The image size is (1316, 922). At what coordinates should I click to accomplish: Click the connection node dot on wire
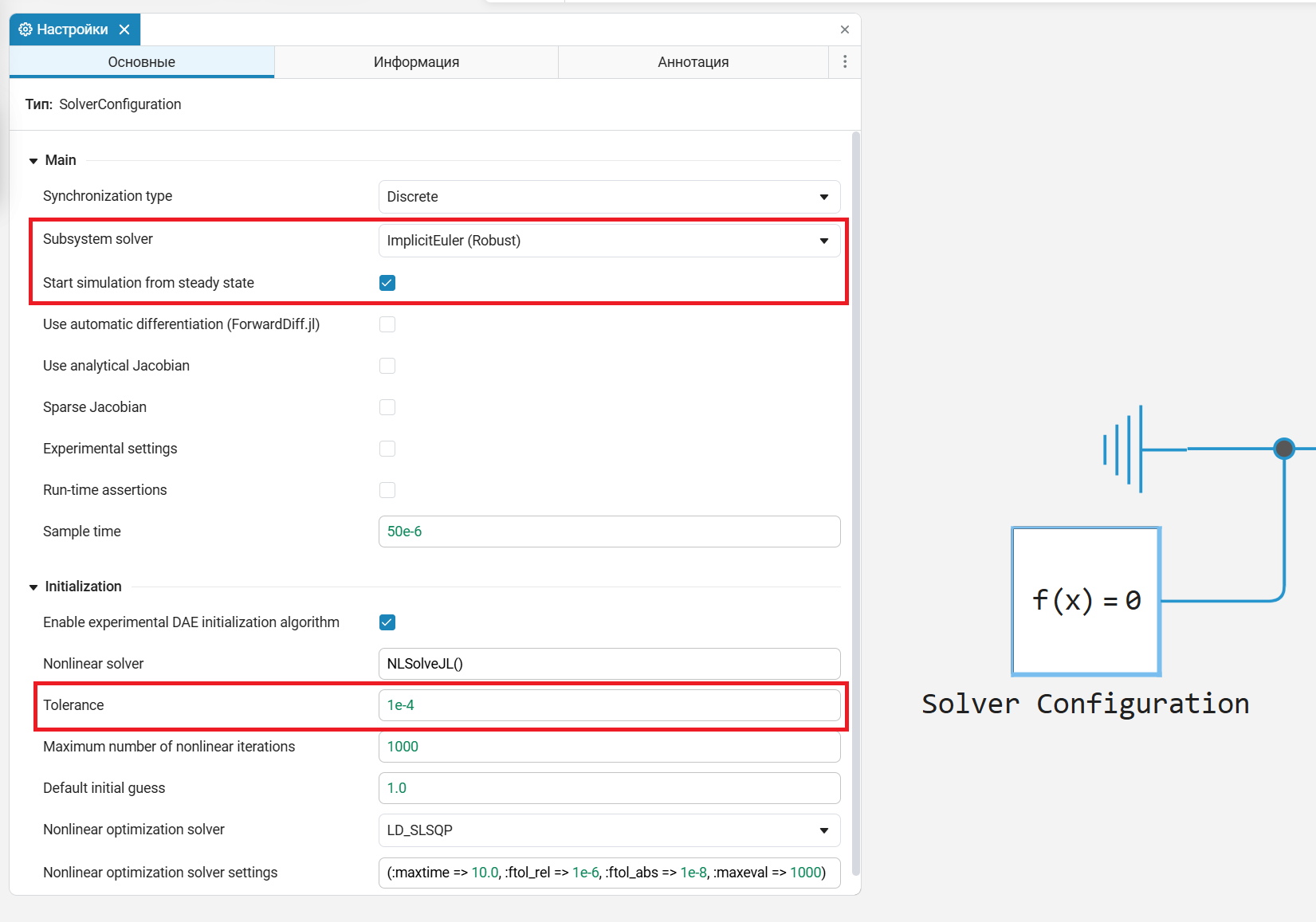(1283, 449)
